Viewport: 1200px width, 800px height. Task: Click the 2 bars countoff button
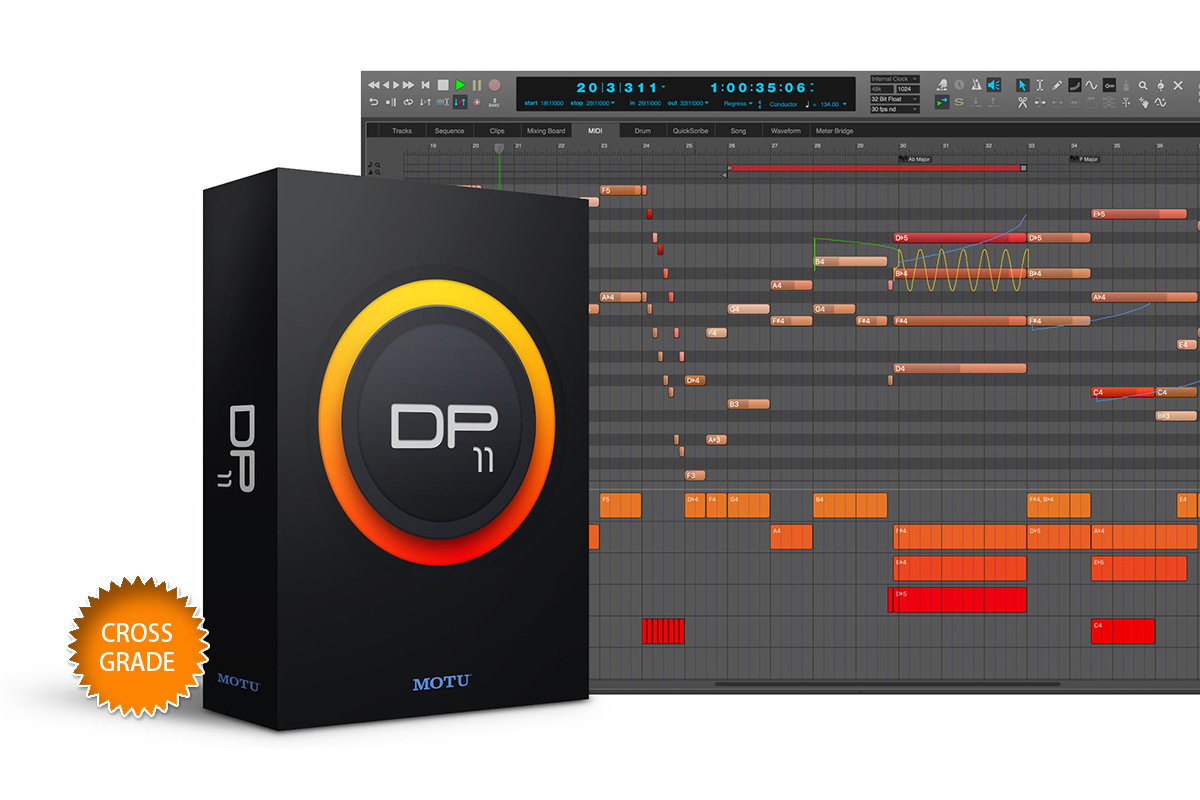[494, 102]
